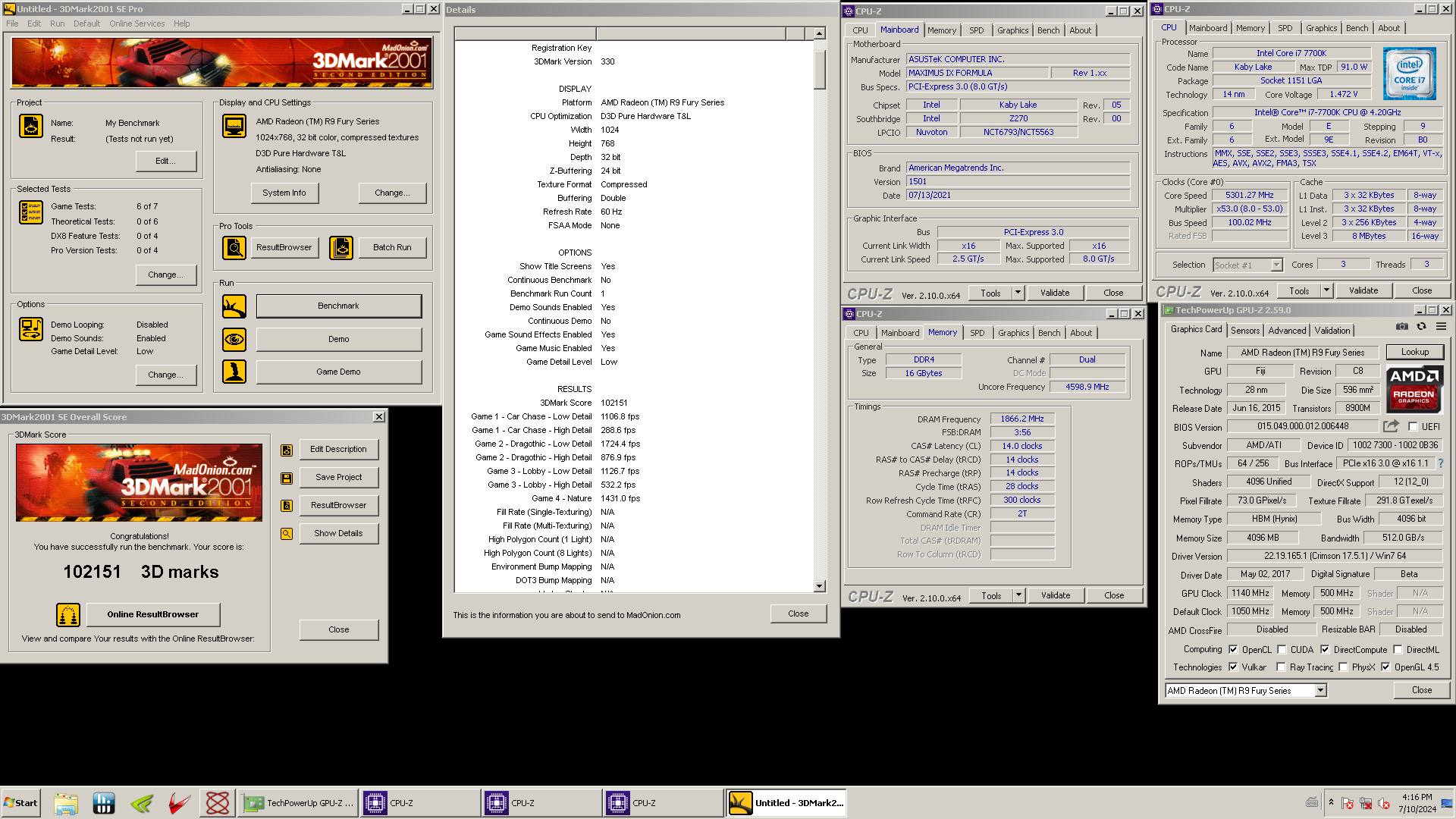
Task: Toggle the PhysX checkbox
Action: point(1343,667)
